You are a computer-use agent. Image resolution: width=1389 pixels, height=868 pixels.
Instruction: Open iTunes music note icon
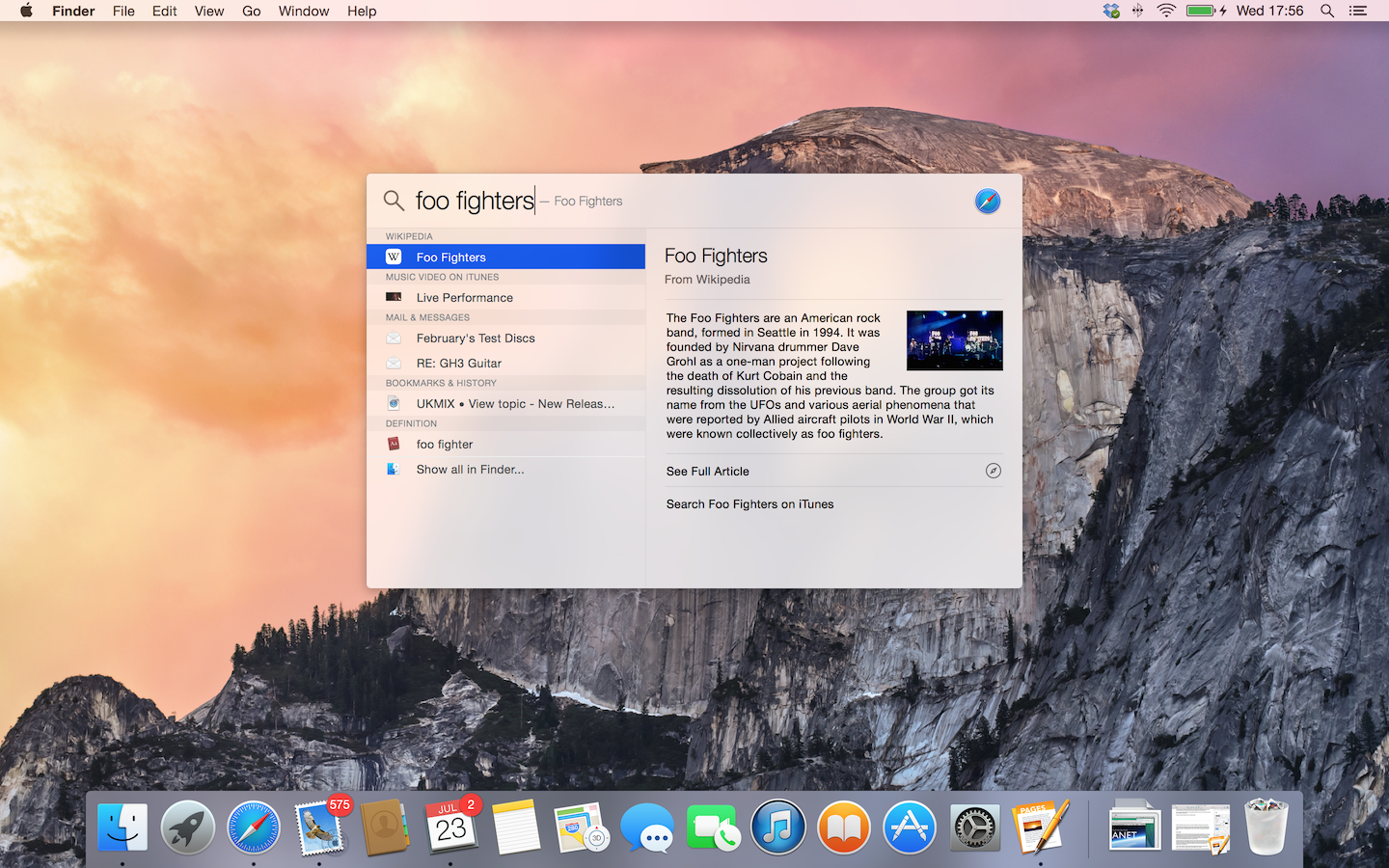pos(778,827)
